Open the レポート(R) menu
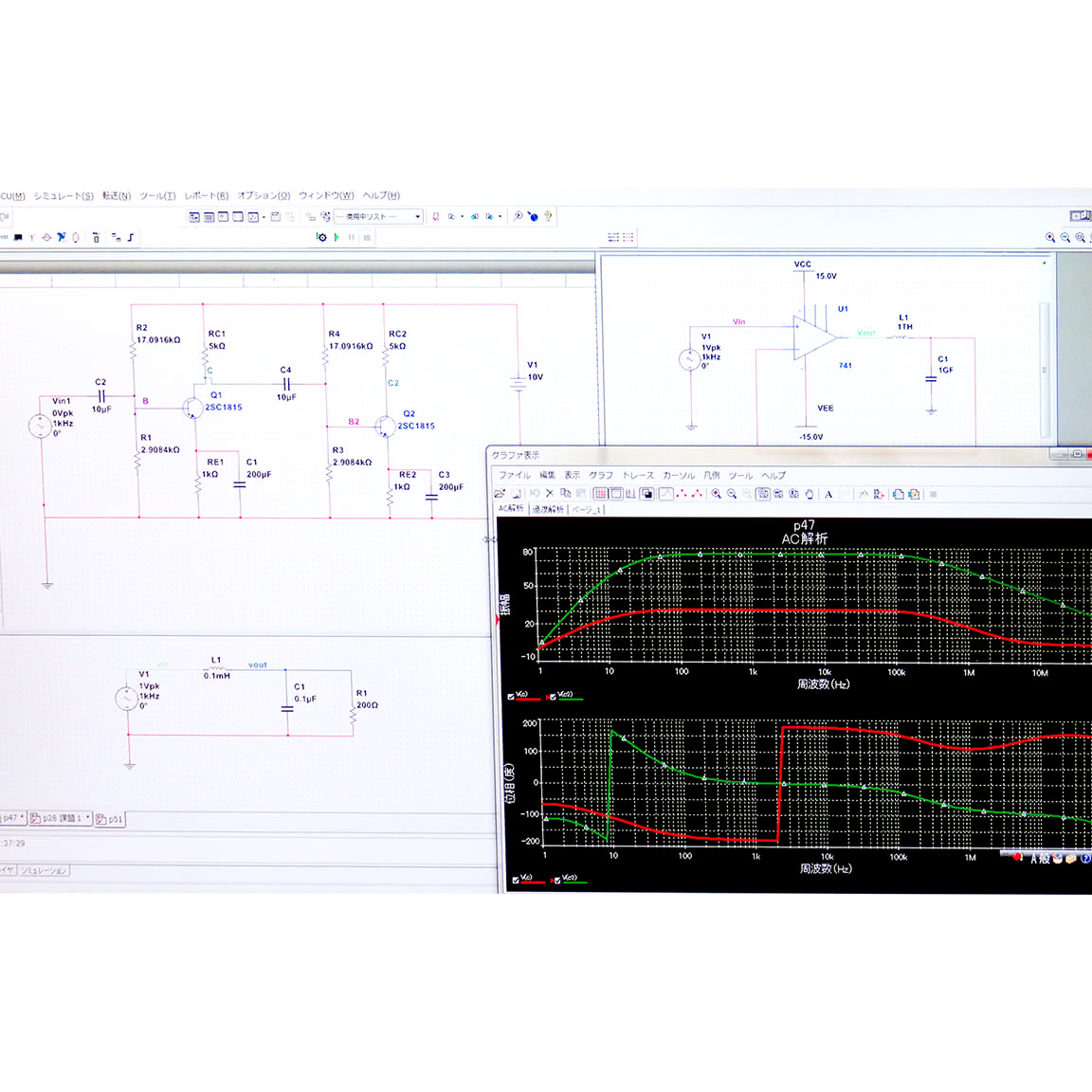 tap(206, 195)
